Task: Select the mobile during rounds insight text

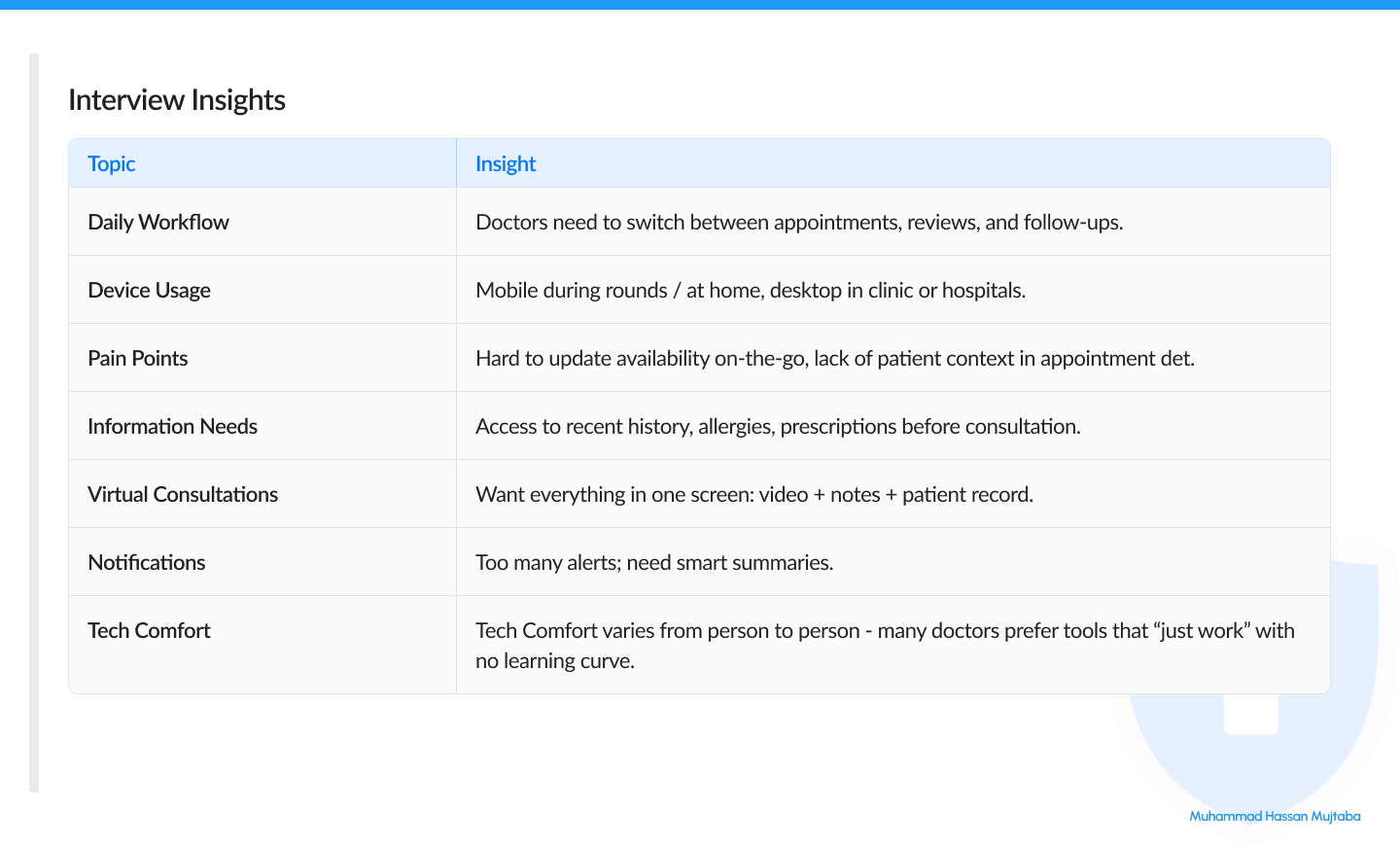Action: point(751,290)
